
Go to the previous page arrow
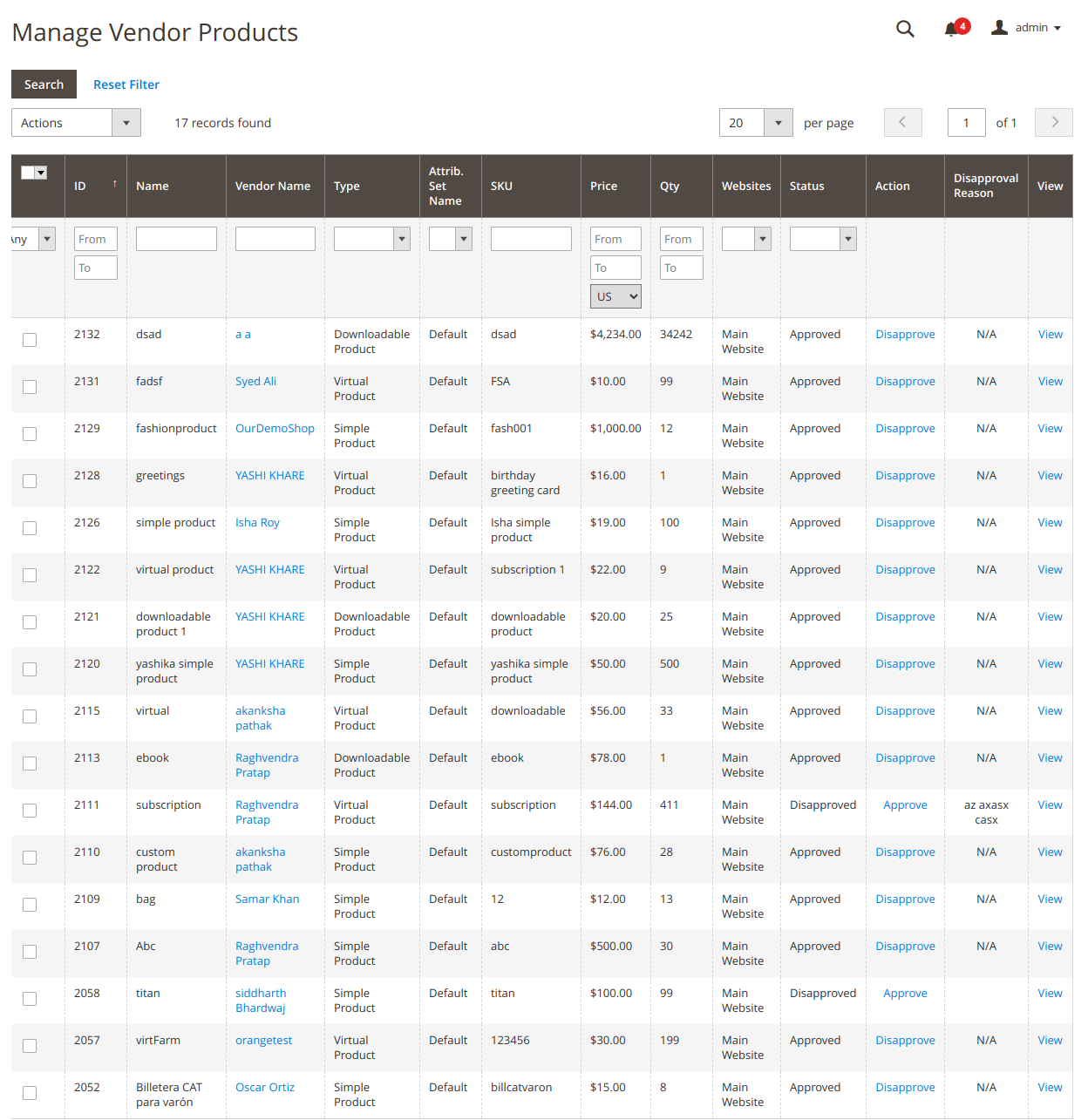[902, 123]
